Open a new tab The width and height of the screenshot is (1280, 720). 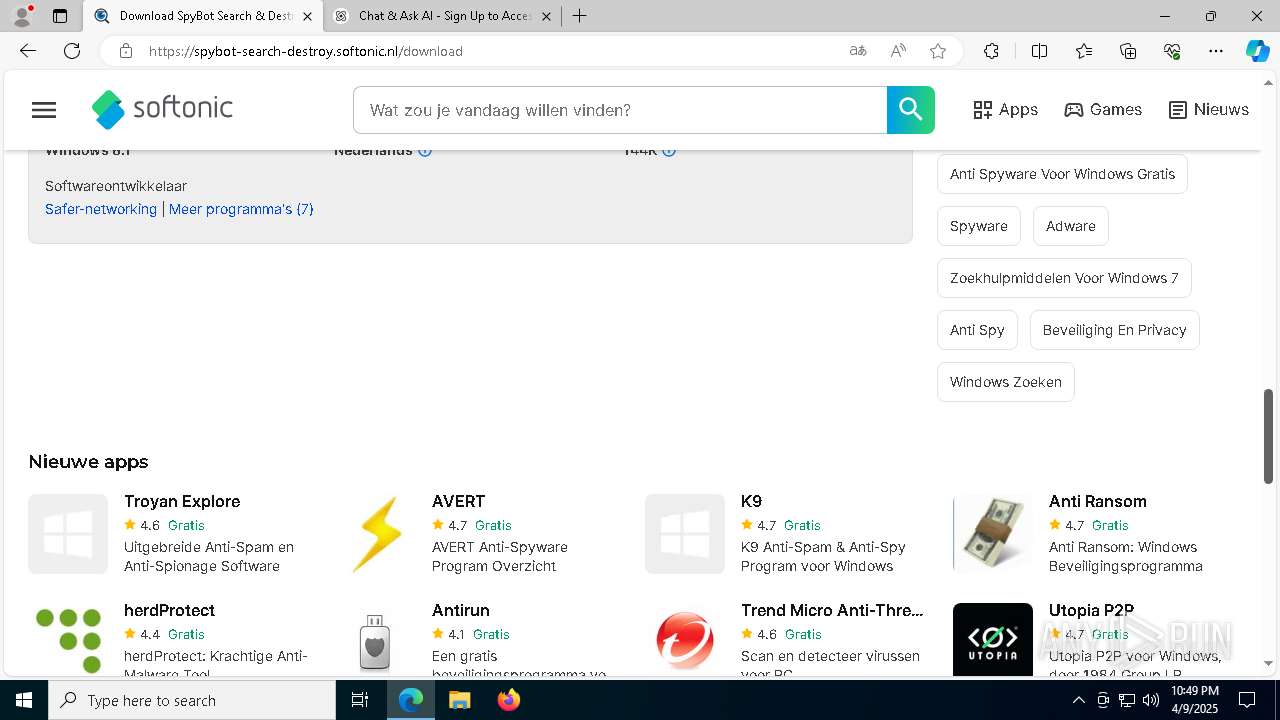coord(580,16)
